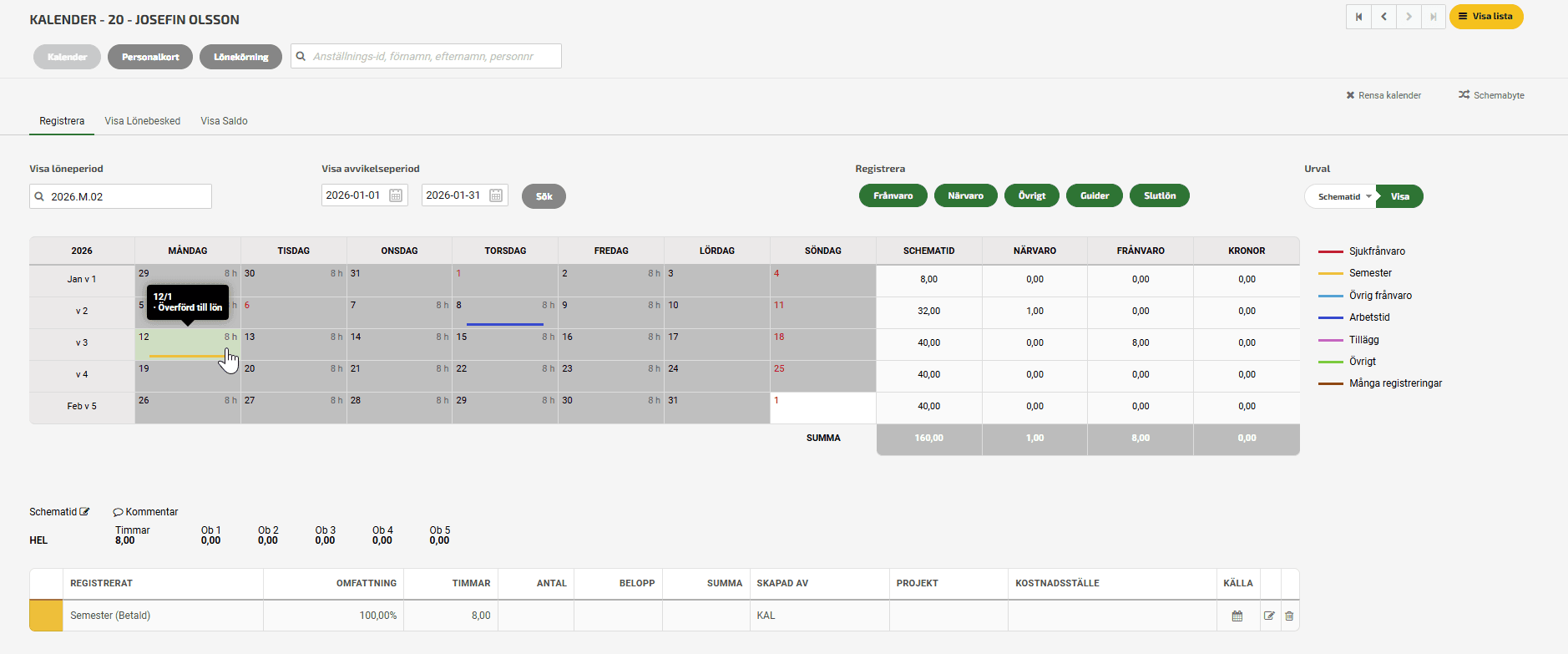Open the Personalkort view
Screen dimensions: 1568x654
(150, 57)
